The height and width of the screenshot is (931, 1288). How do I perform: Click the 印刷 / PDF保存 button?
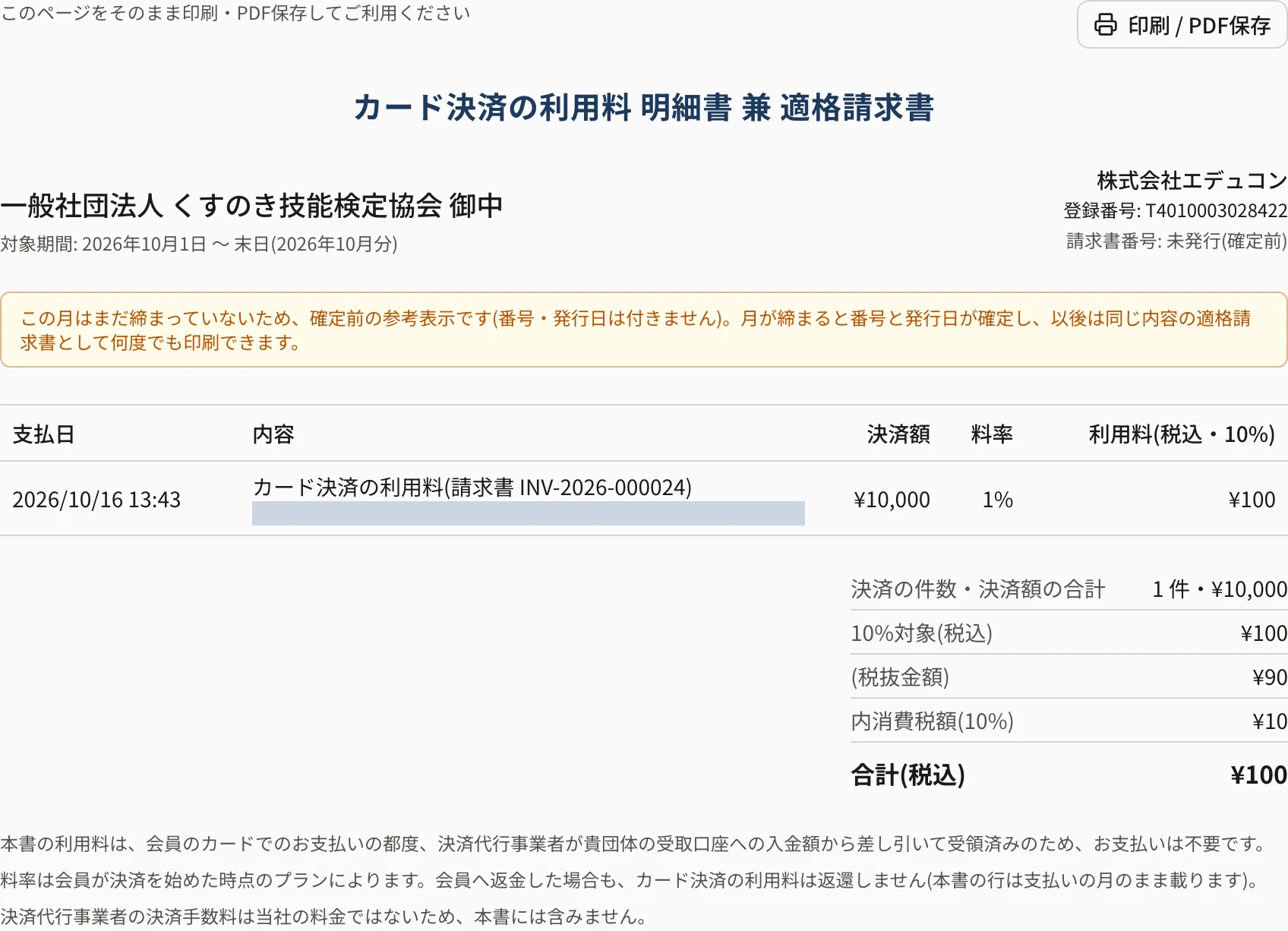click(1182, 25)
